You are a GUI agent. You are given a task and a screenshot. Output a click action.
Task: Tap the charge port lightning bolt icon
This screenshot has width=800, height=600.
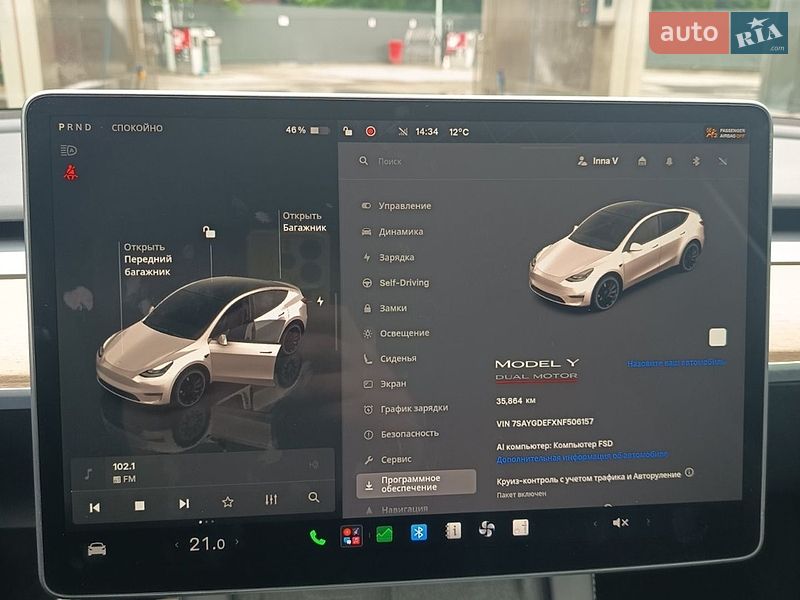pyautogui.click(x=320, y=302)
